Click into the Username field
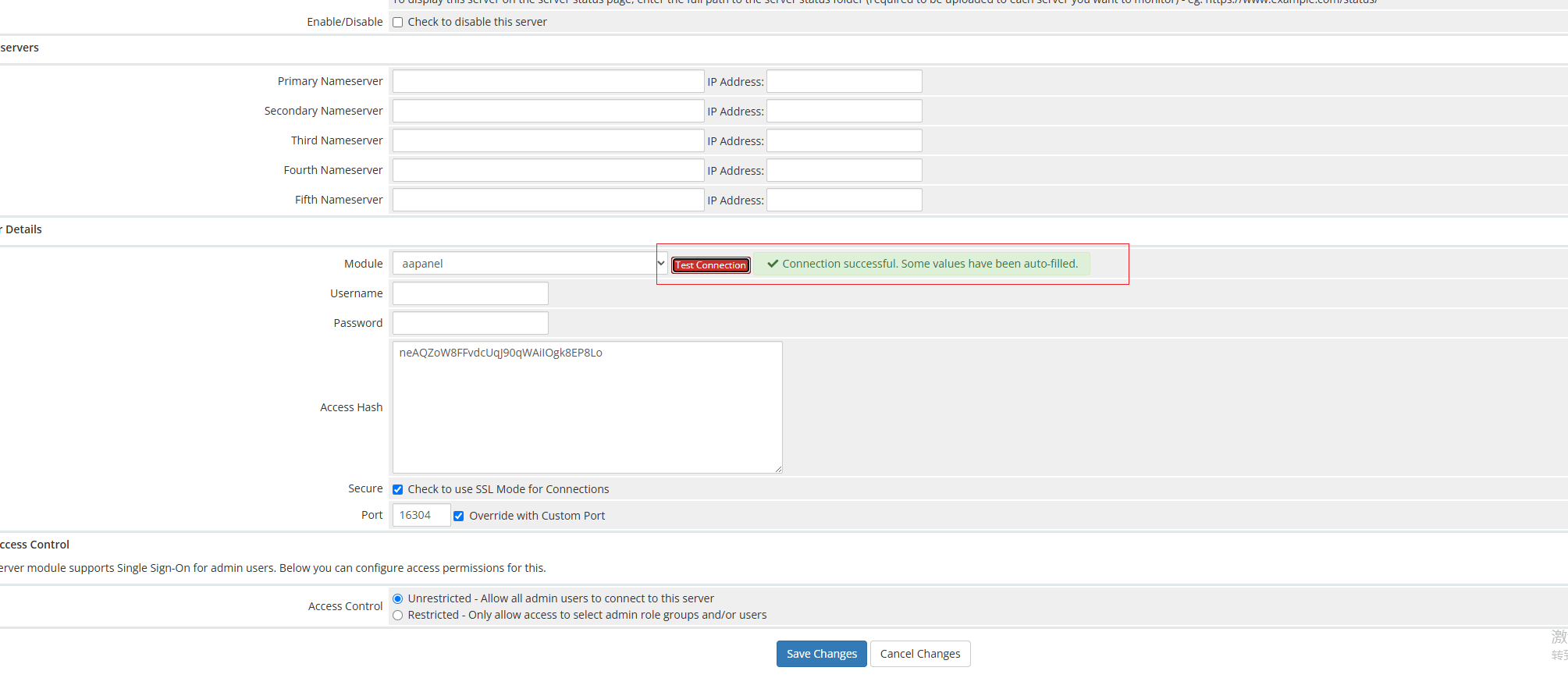The image size is (1568, 678). pyautogui.click(x=471, y=293)
